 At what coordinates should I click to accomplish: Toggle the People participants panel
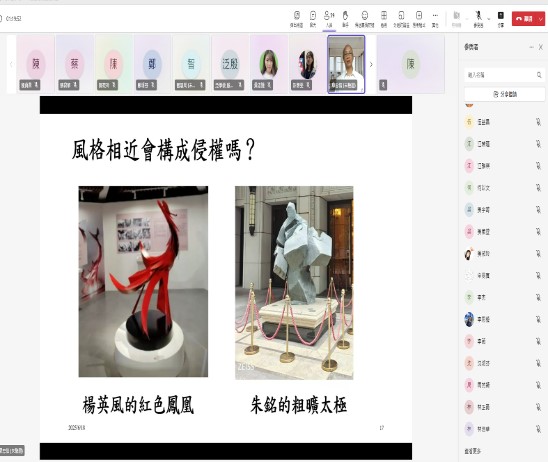tap(329, 19)
